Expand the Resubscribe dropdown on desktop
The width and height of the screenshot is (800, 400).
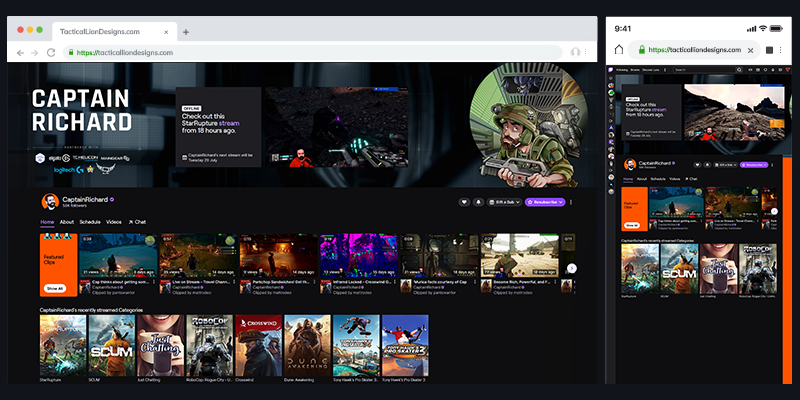click(545, 202)
